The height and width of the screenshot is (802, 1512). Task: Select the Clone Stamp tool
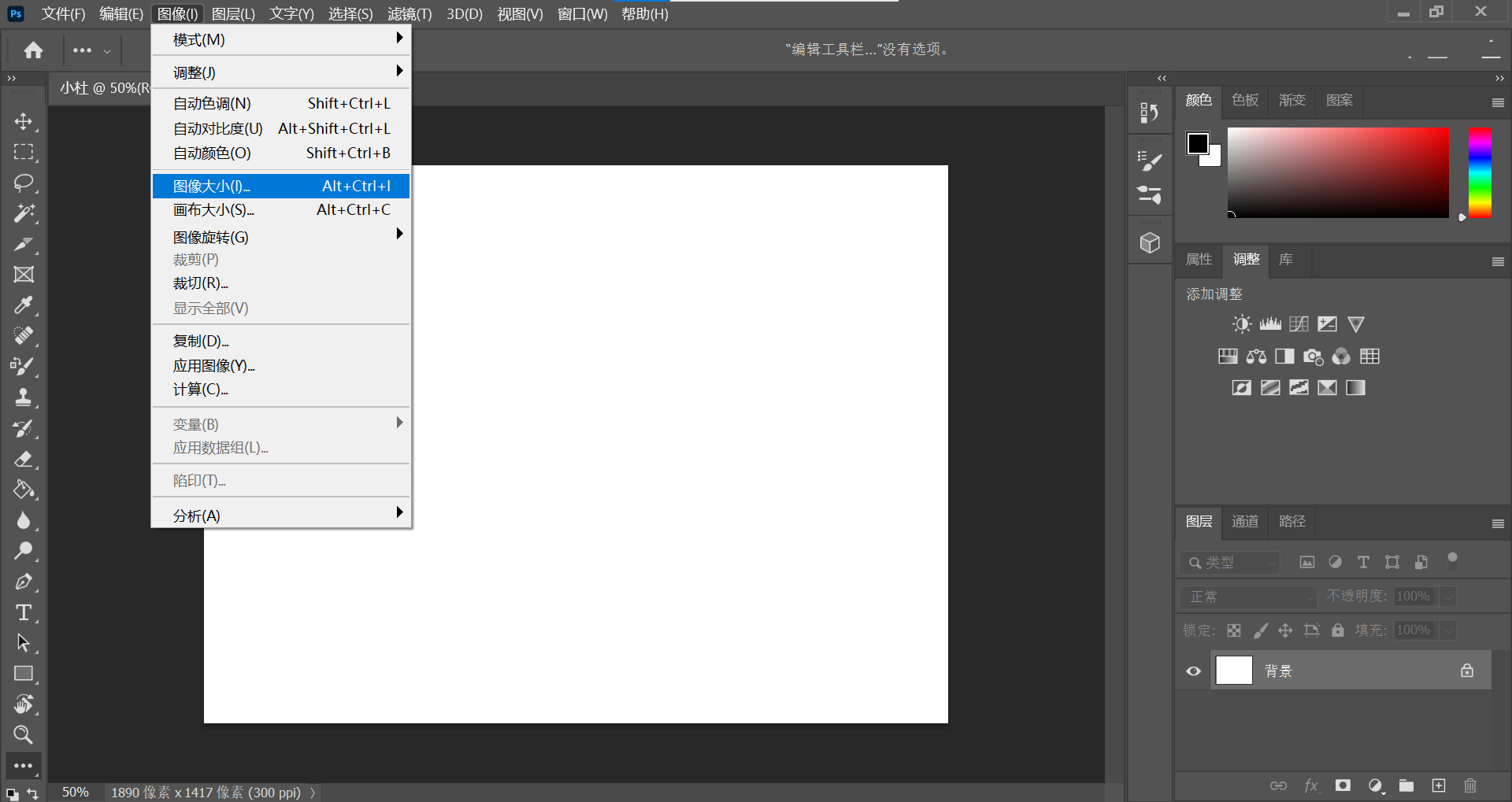coord(24,397)
